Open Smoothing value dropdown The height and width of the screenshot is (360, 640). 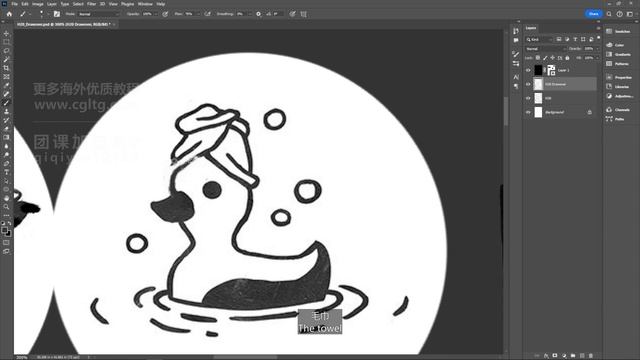pyautogui.click(x=249, y=14)
